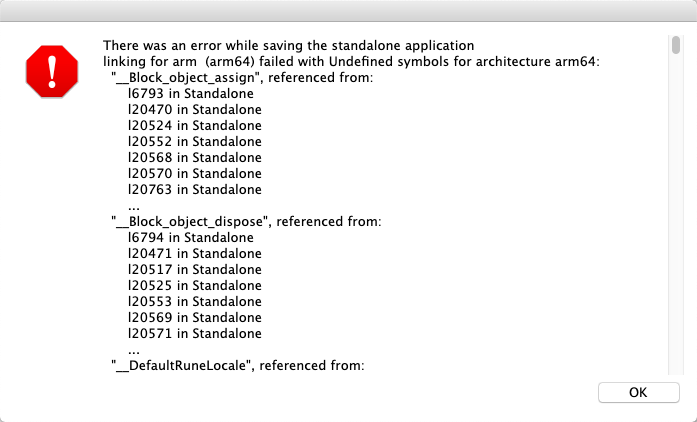Select the "__DefaultRuneLocale" symbol line
697x422 pixels.
[x=236, y=366]
